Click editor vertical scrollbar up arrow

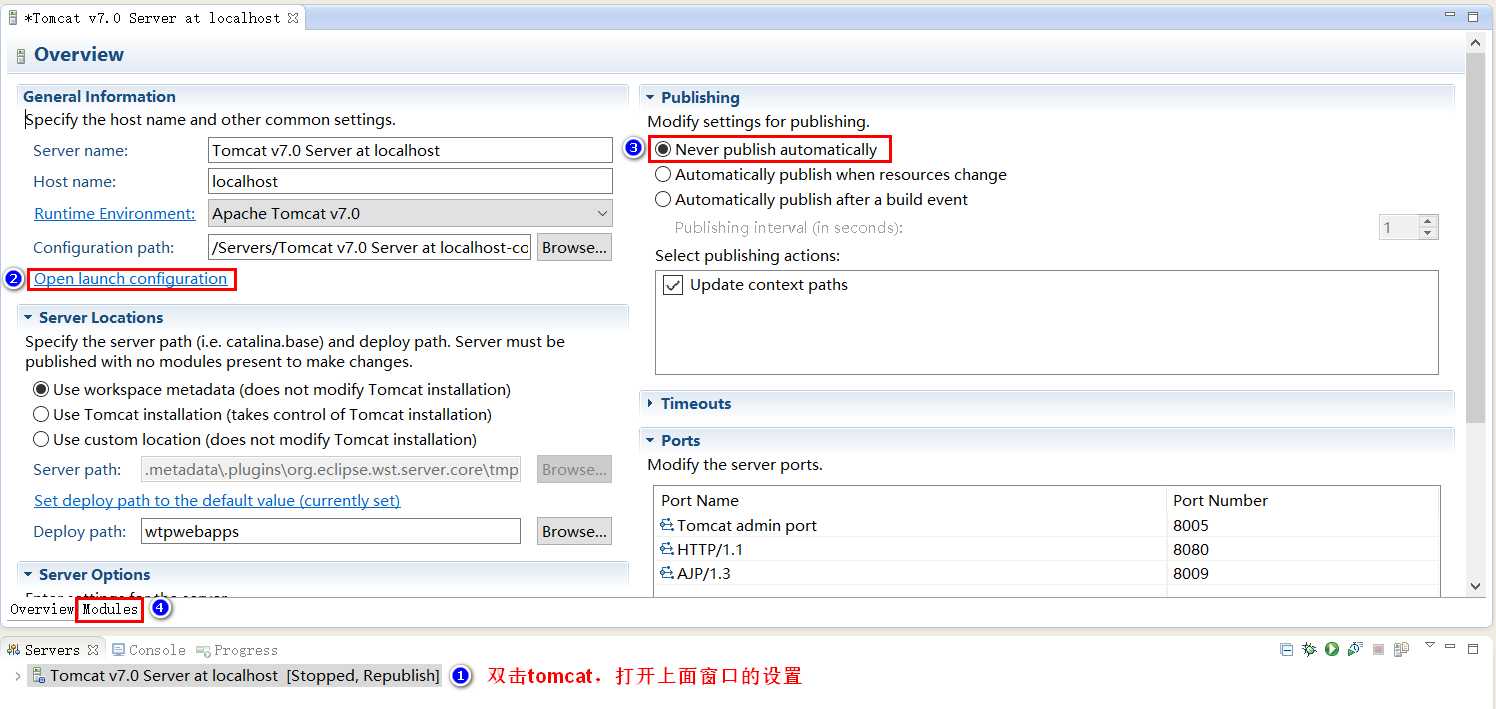[1476, 41]
